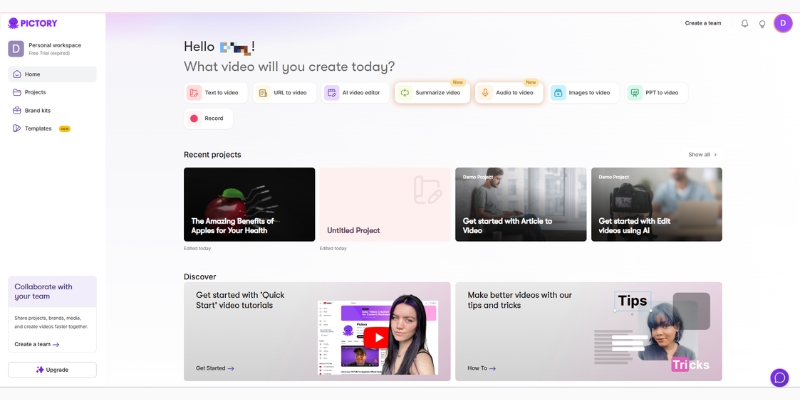Open the user profile avatar D
This screenshot has width=800, height=400.
pyautogui.click(x=783, y=23)
